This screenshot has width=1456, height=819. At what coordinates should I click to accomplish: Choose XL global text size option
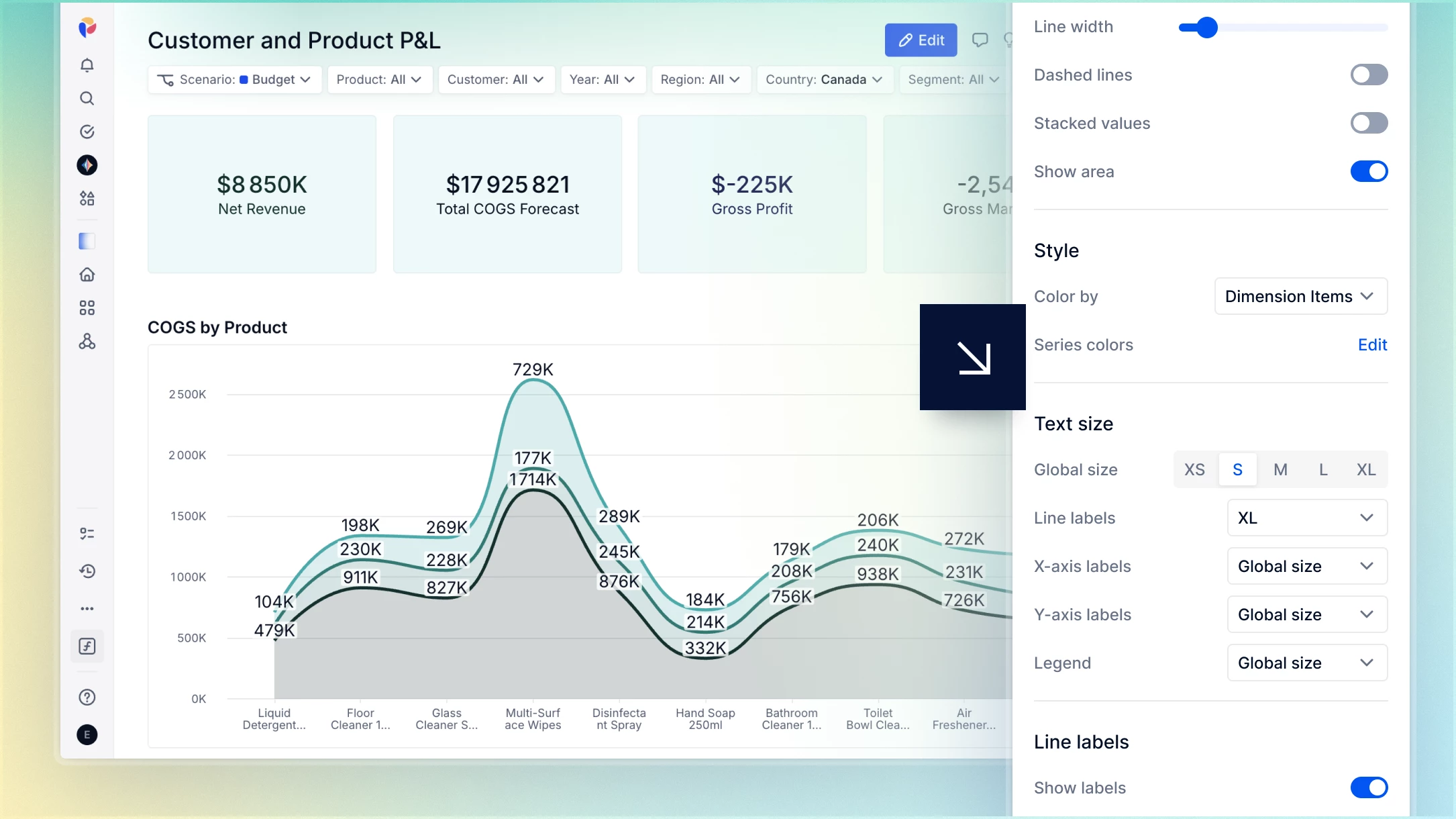click(1366, 469)
